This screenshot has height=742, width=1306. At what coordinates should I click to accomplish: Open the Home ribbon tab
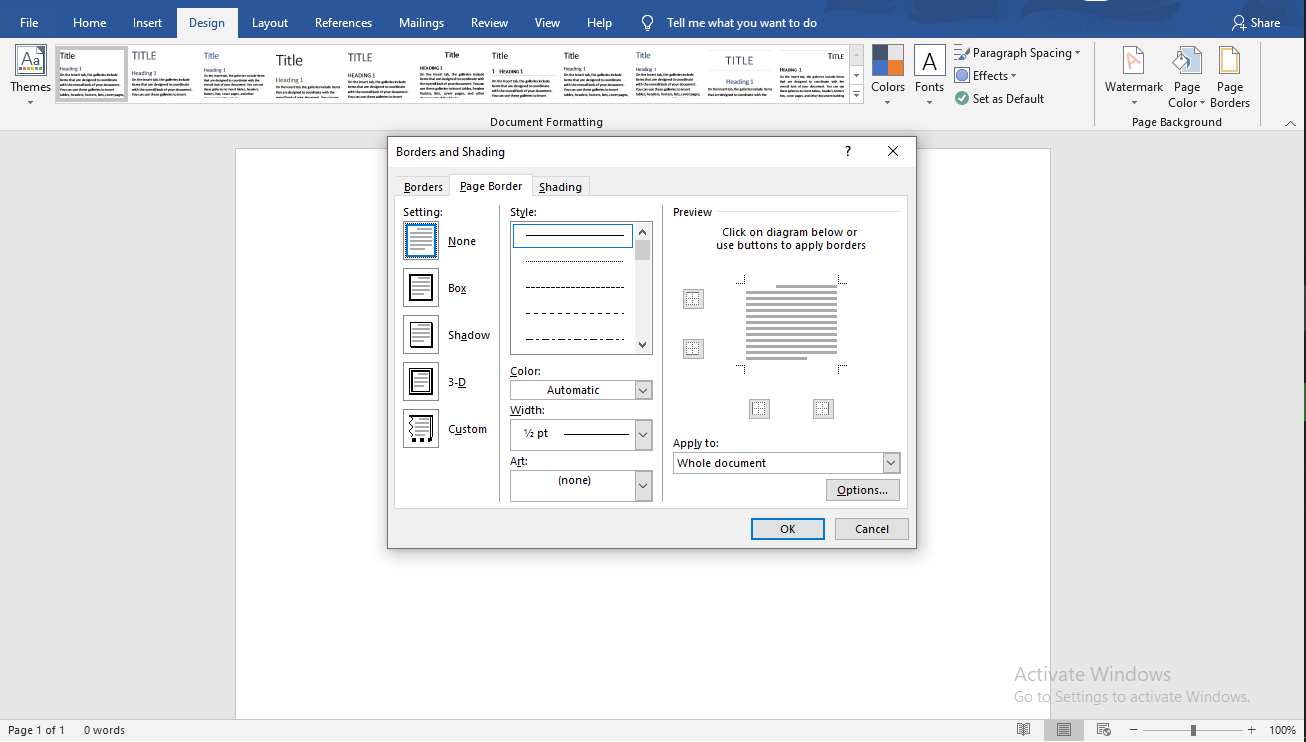tap(89, 23)
